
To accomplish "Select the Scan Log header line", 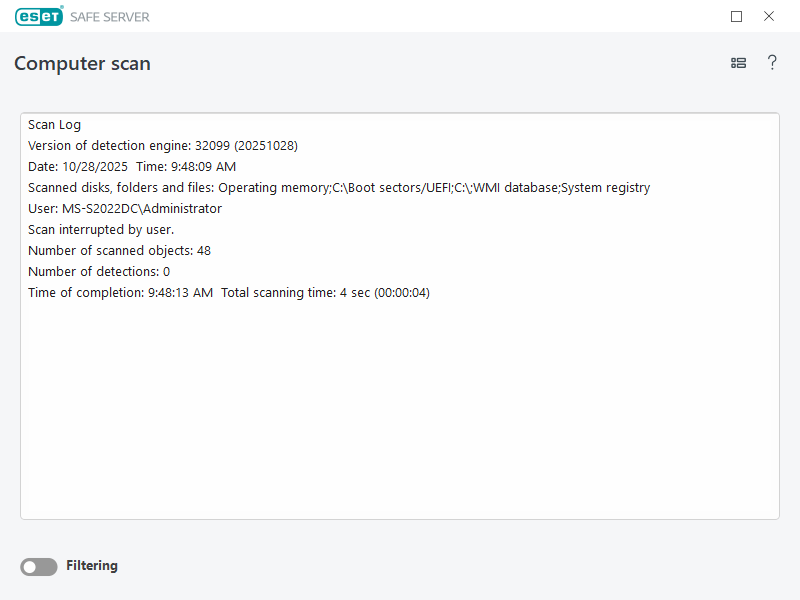I will 55,125.
